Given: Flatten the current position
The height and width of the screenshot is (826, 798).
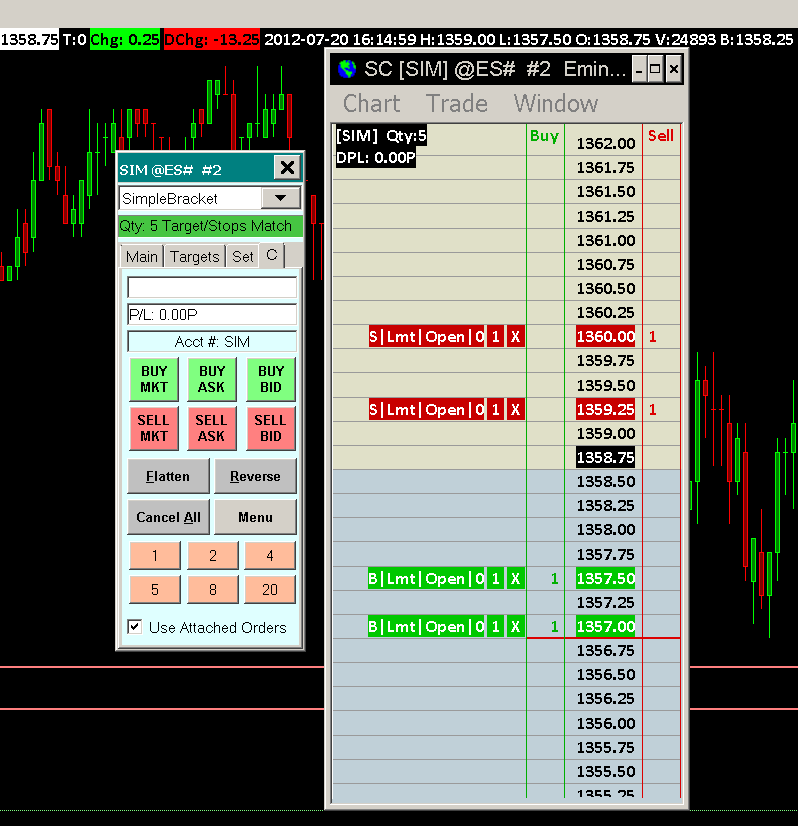Looking at the screenshot, I should (168, 476).
